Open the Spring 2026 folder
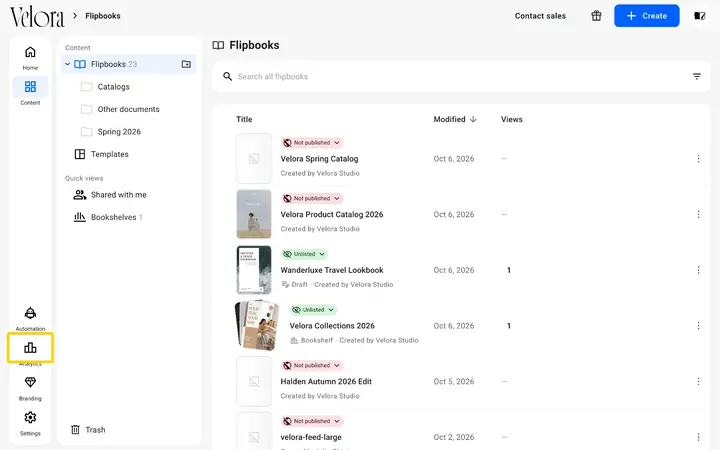 point(119,132)
